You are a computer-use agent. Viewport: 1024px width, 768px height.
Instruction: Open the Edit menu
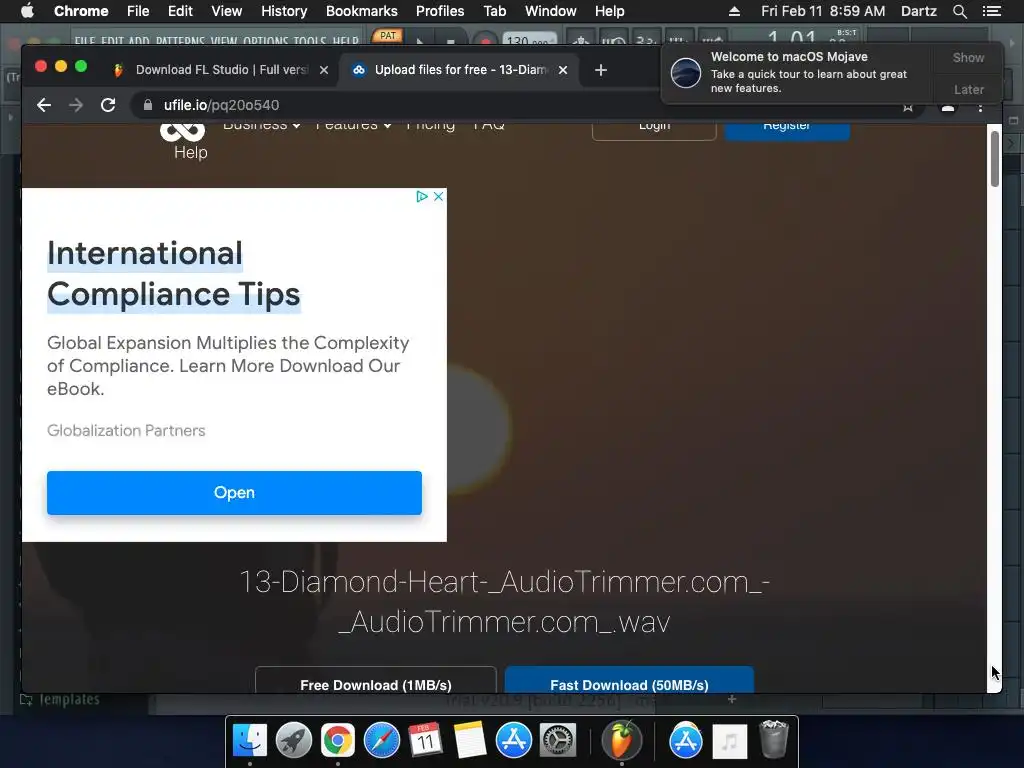point(180,11)
